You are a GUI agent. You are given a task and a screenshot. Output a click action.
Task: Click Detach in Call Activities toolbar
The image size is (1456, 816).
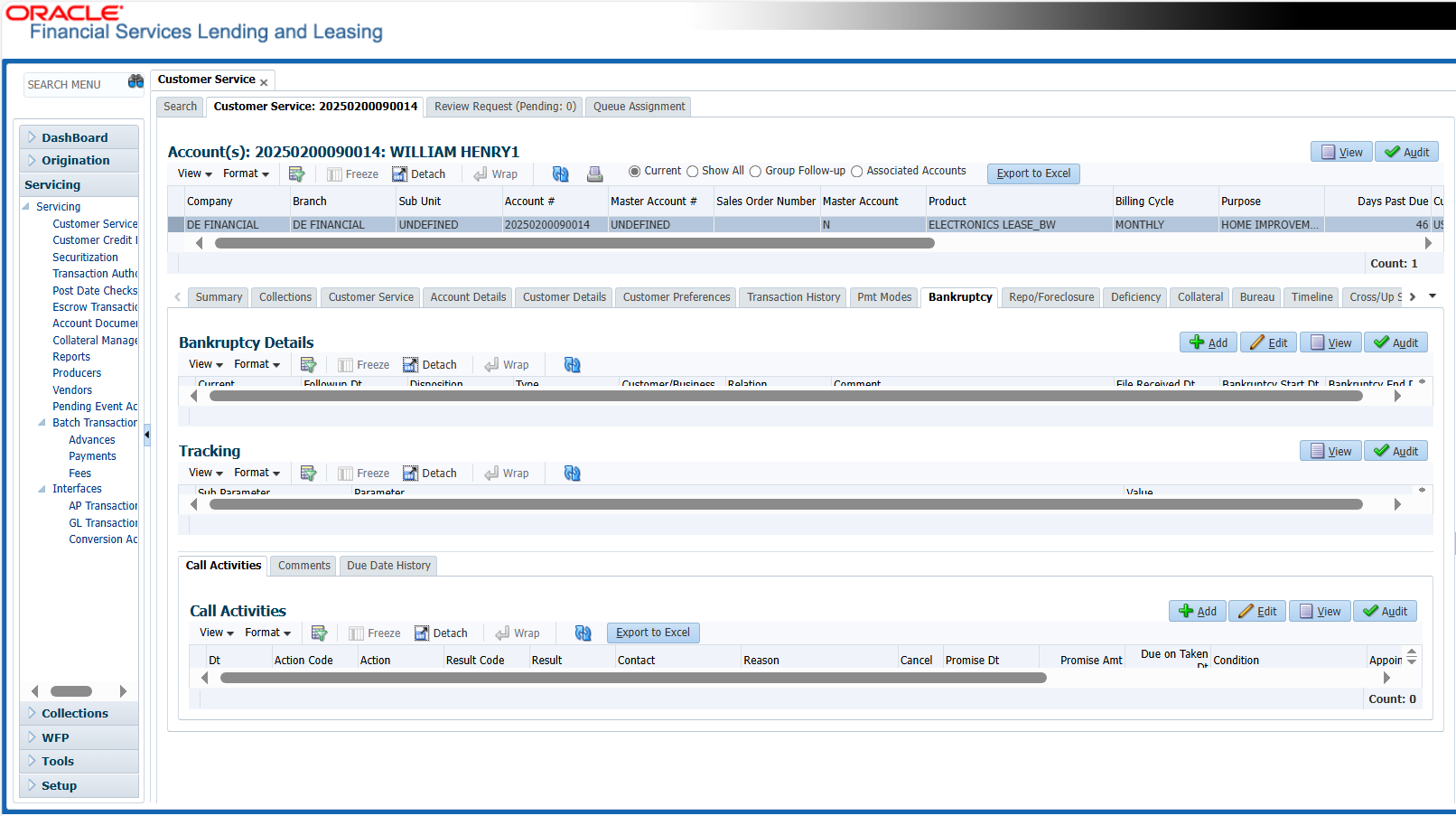pyautogui.click(x=441, y=633)
